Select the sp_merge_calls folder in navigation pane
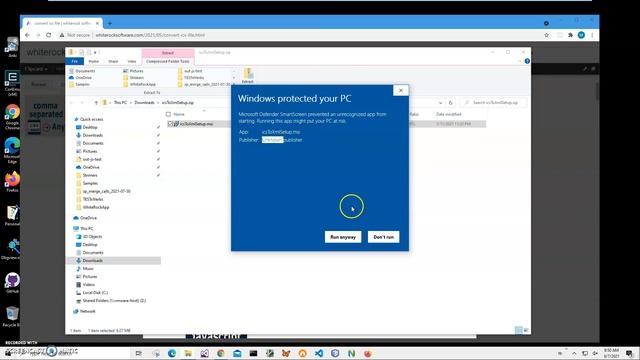Screen dimensions: 640x360 (x=104, y=191)
